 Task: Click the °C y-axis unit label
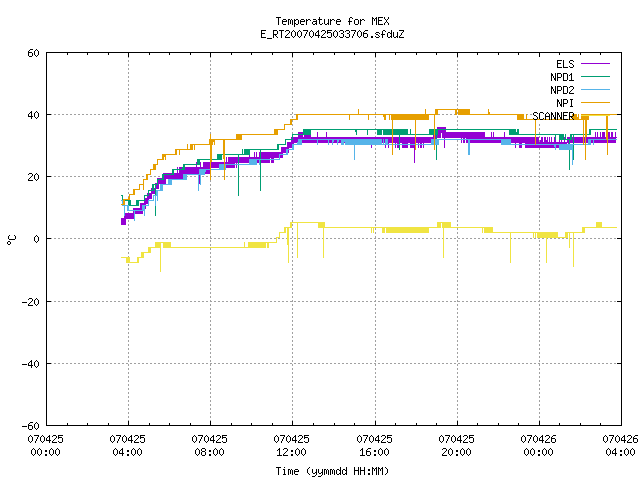[x=11, y=240]
